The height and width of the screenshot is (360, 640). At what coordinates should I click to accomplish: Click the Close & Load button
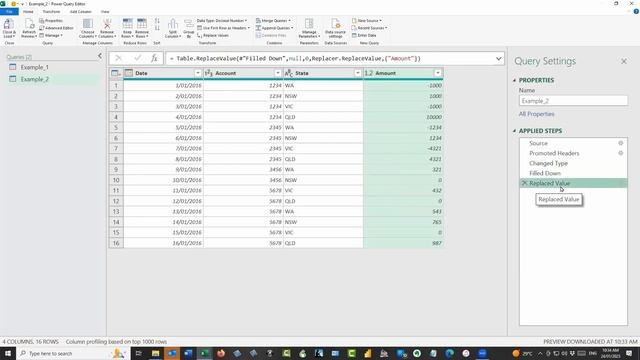click(x=9, y=28)
